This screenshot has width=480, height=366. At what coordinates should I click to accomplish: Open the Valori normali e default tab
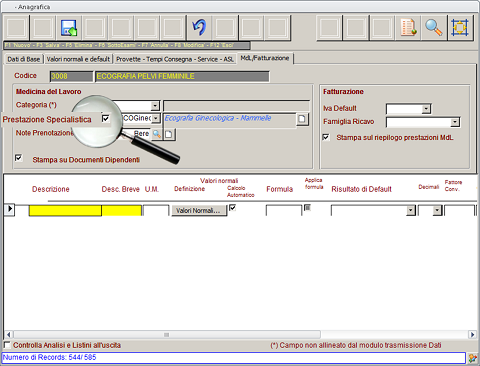coord(78,59)
